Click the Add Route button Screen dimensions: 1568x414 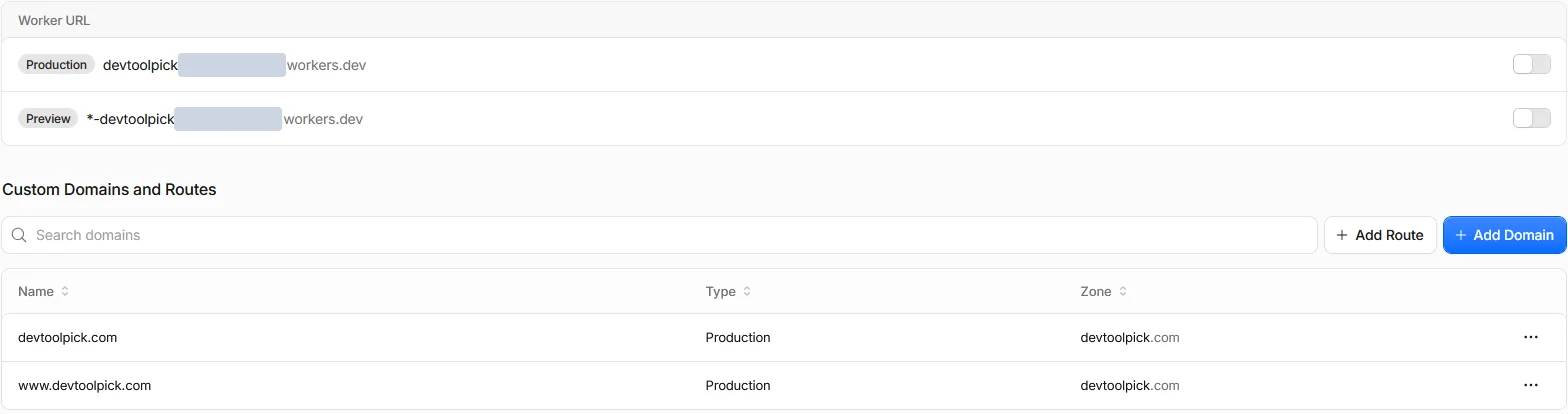(1380, 235)
